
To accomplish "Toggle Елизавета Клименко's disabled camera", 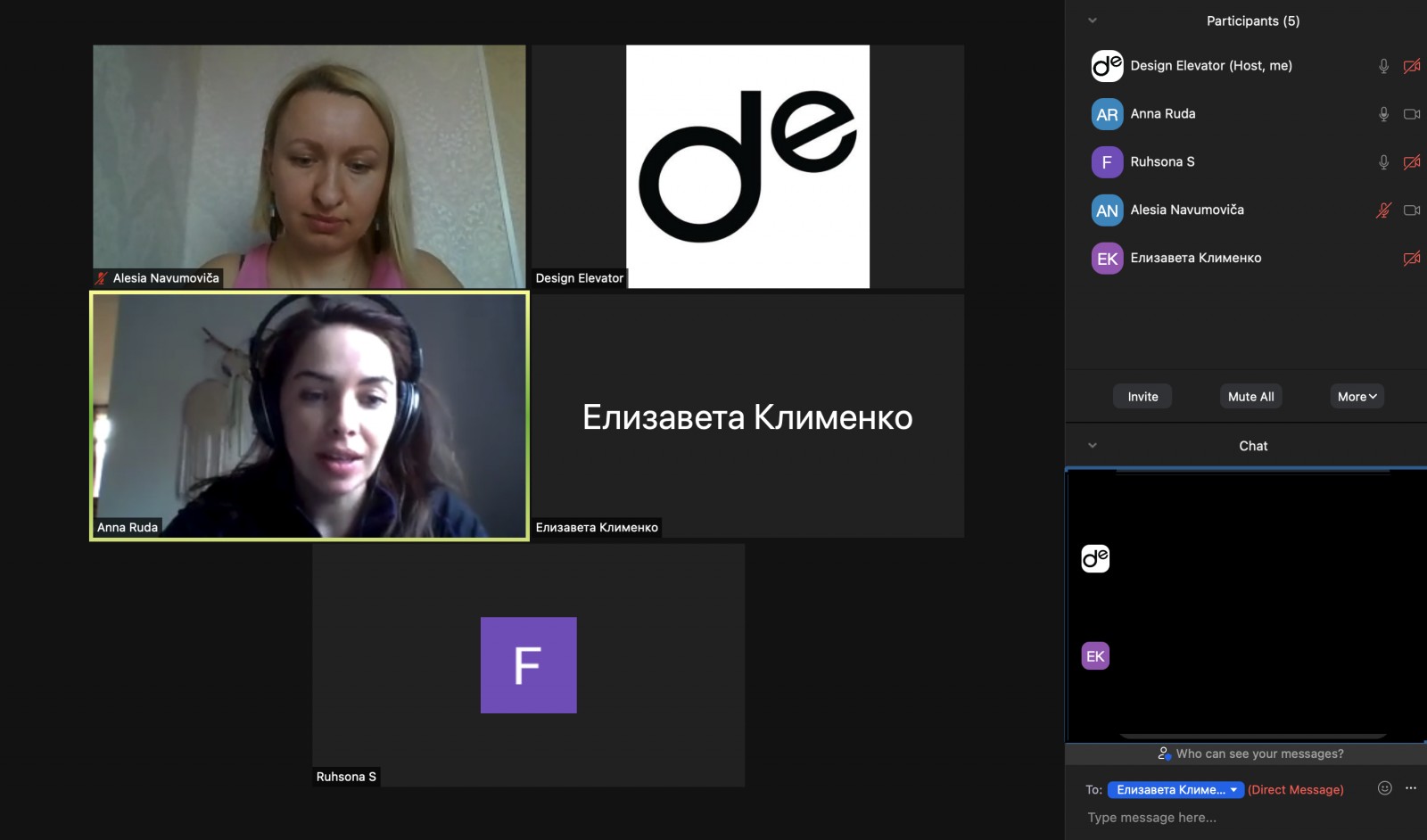I will (1412, 259).
